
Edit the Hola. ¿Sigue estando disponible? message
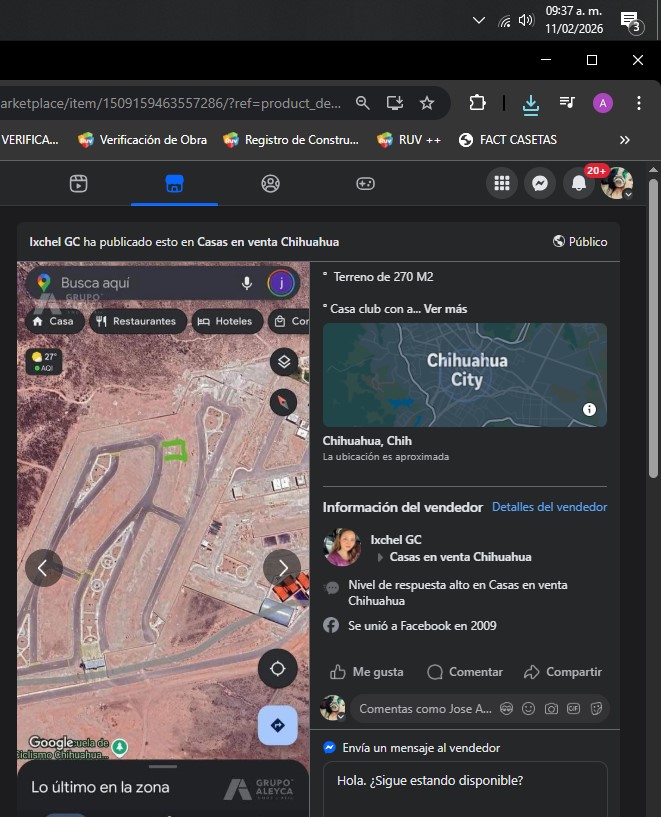[x=465, y=789]
